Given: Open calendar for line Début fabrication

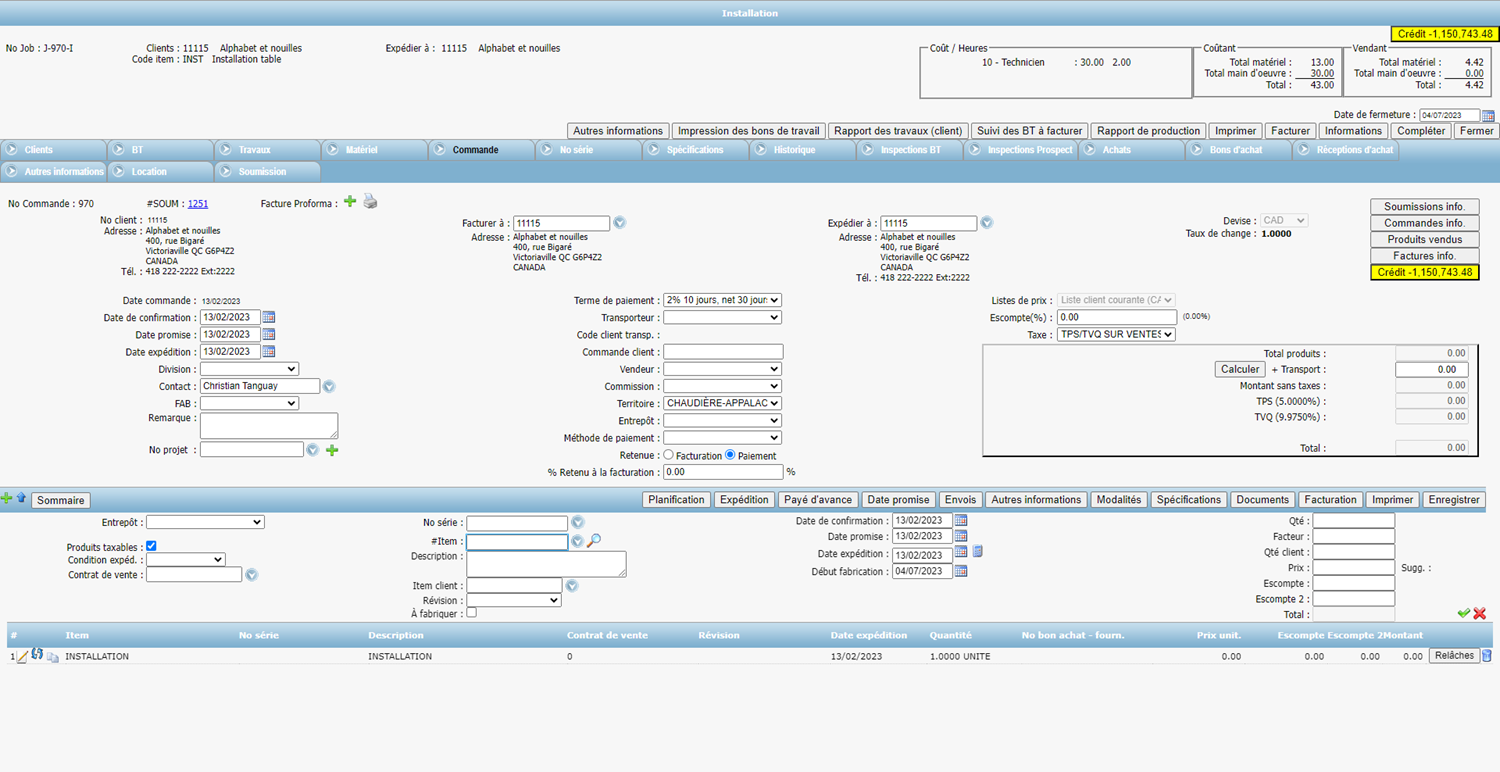Looking at the screenshot, I should [961, 572].
